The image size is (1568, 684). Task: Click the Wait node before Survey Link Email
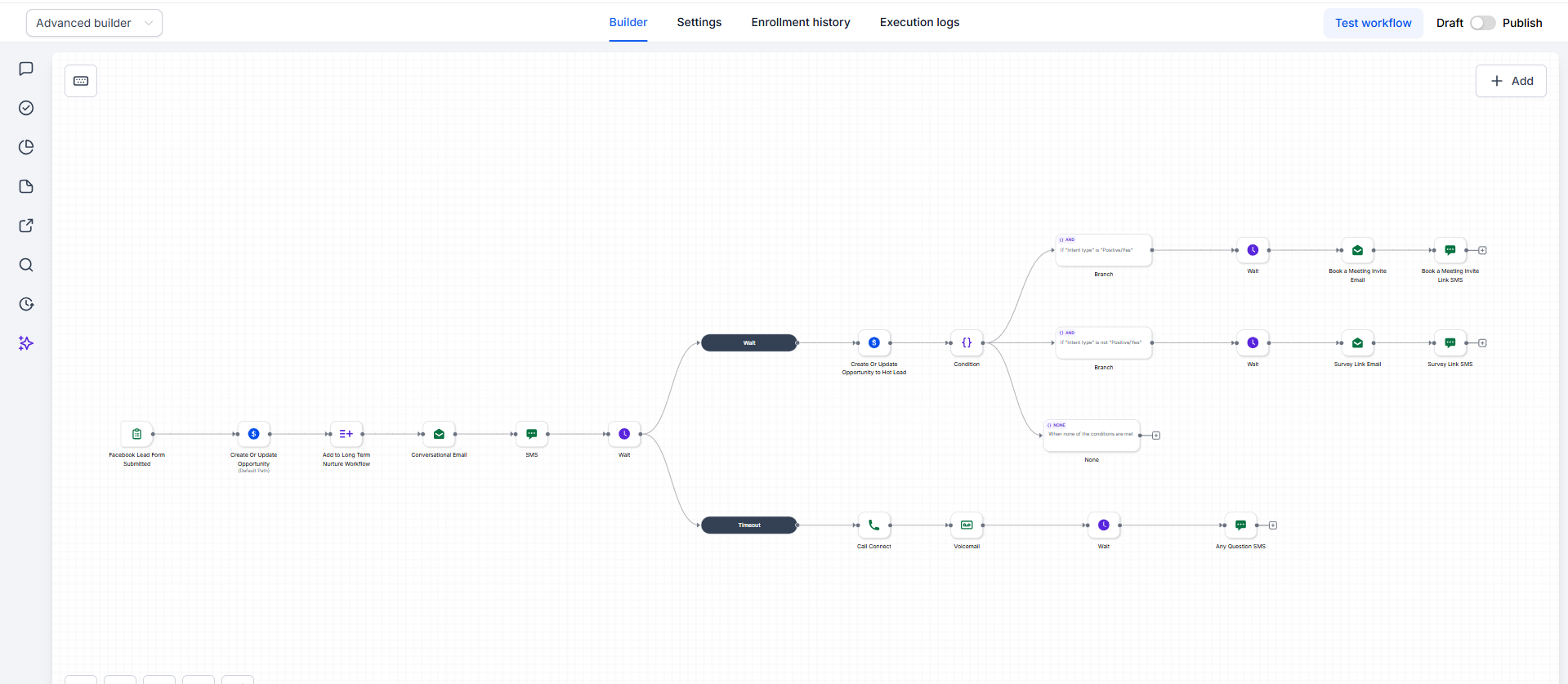click(x=1253, y=342)
